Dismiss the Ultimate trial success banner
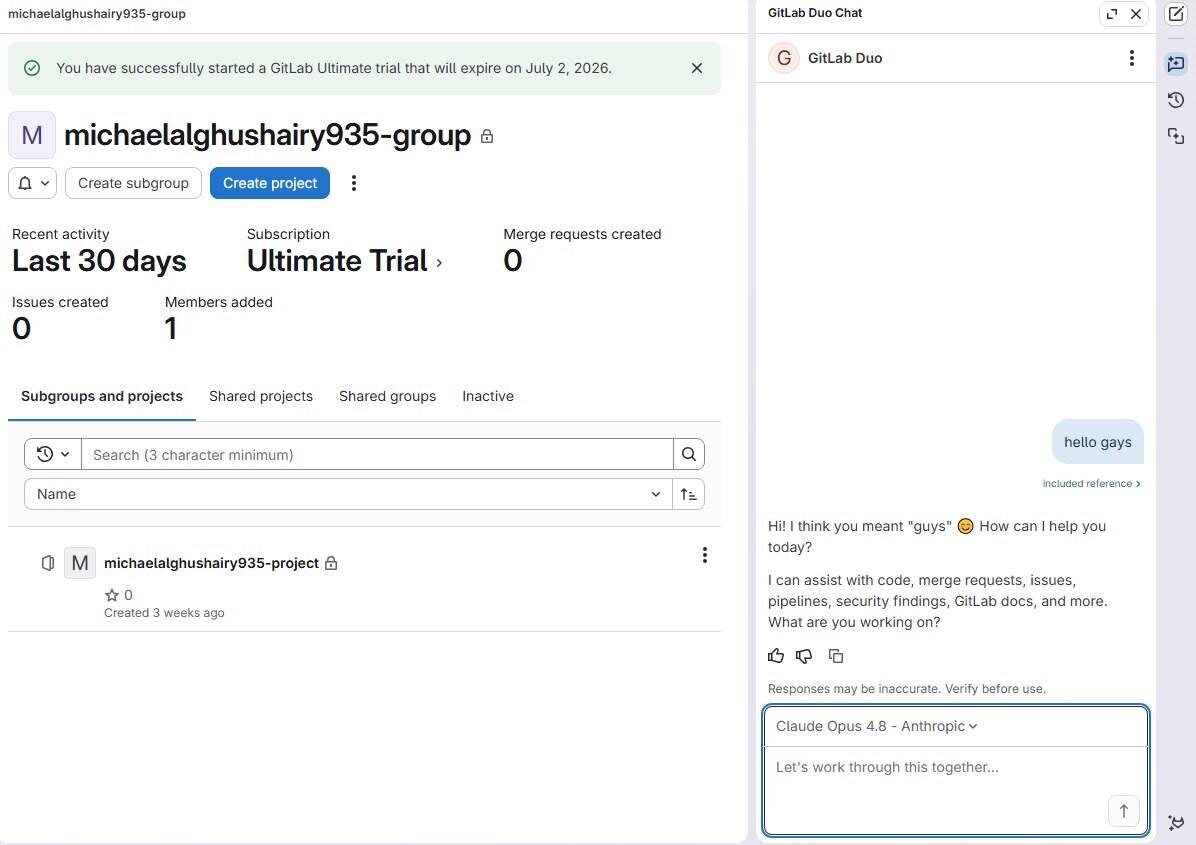1196x845 pixels. click(696, 68)
